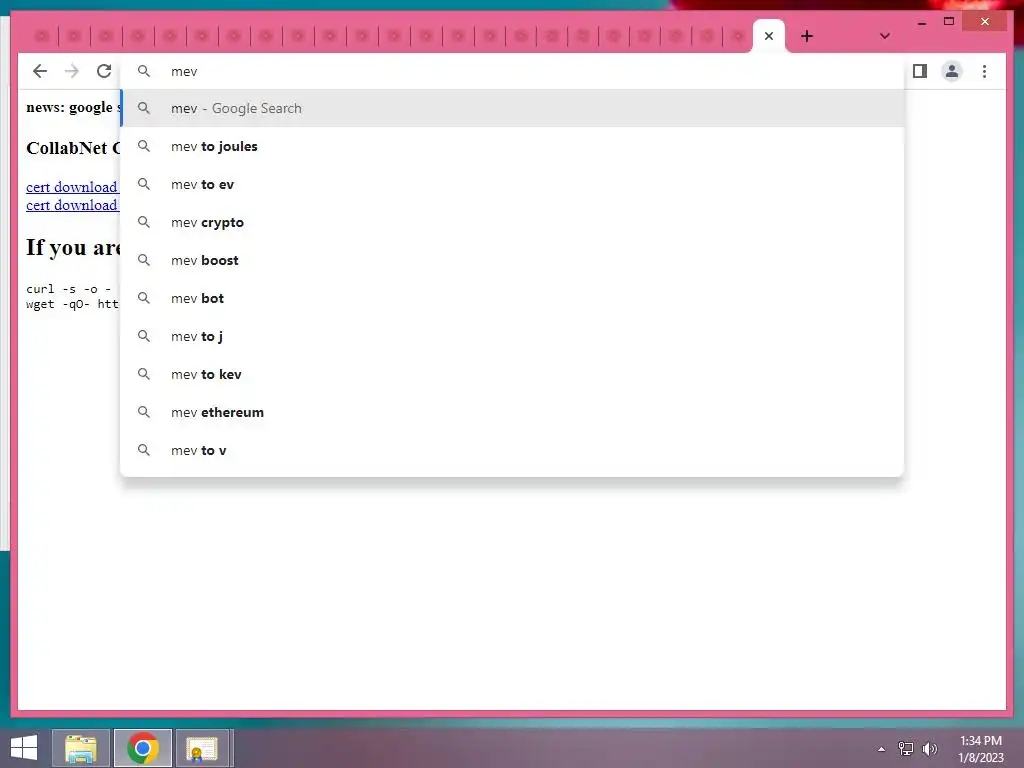Open File Explorer from the taskbar
1024x768 pixels.
point(80,748)
